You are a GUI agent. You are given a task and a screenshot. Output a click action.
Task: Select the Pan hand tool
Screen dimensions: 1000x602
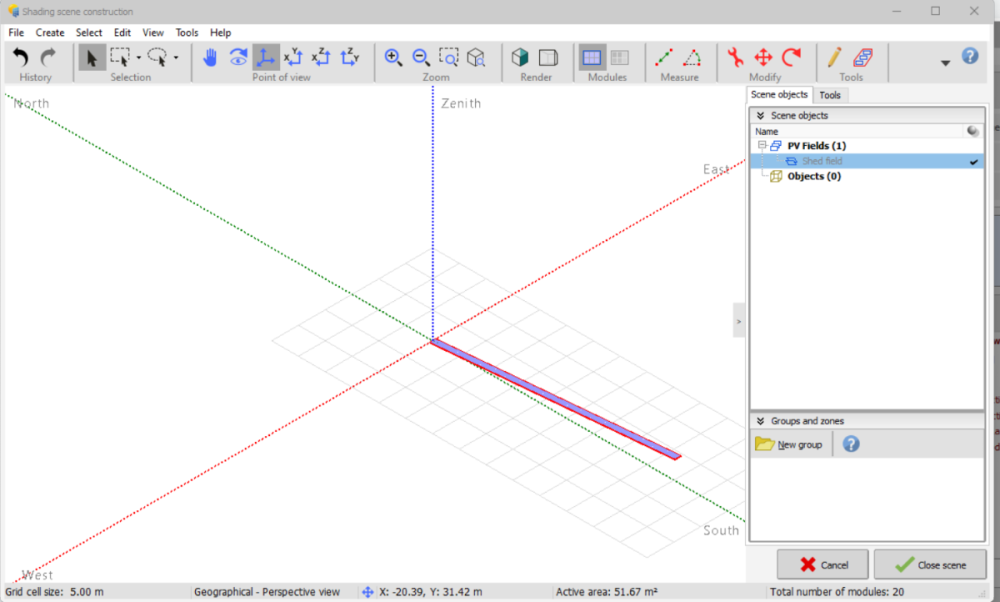210,58
